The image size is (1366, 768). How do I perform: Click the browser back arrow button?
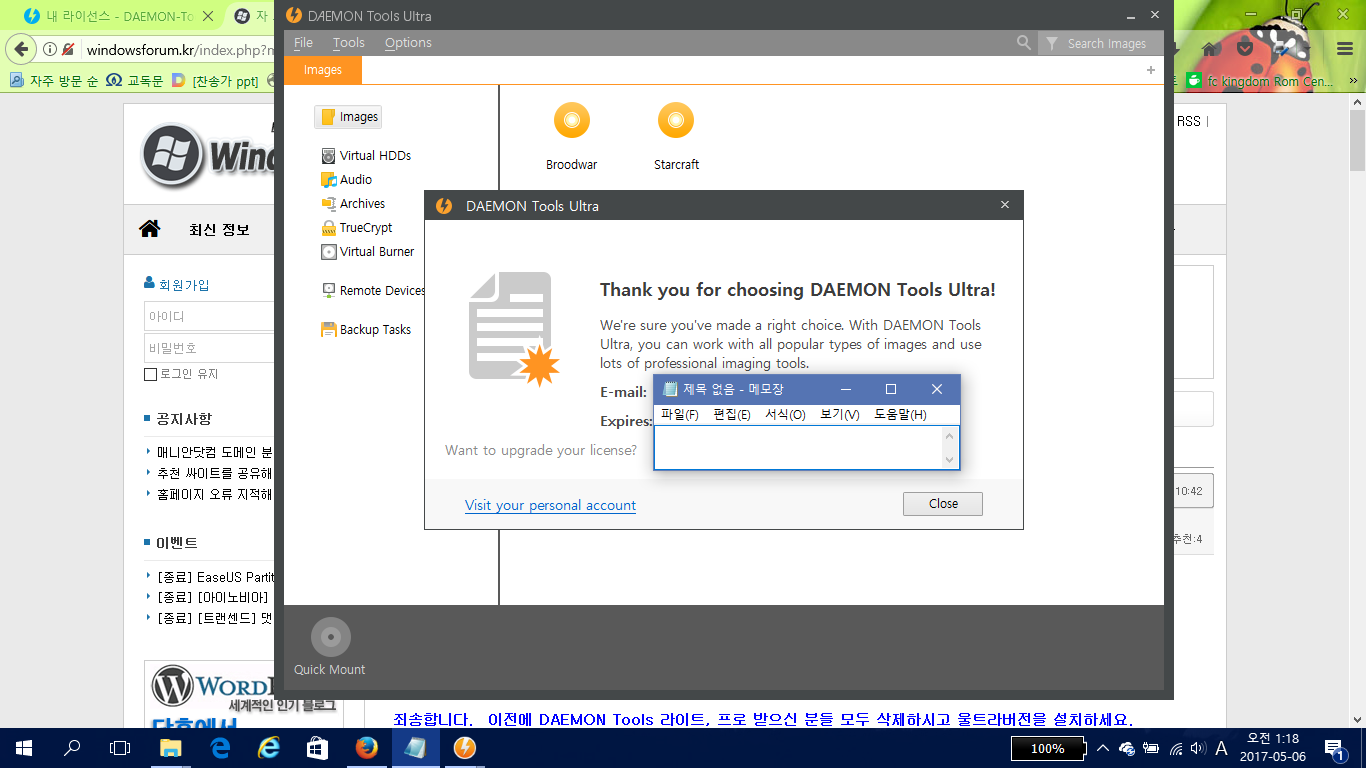point(21,49)
